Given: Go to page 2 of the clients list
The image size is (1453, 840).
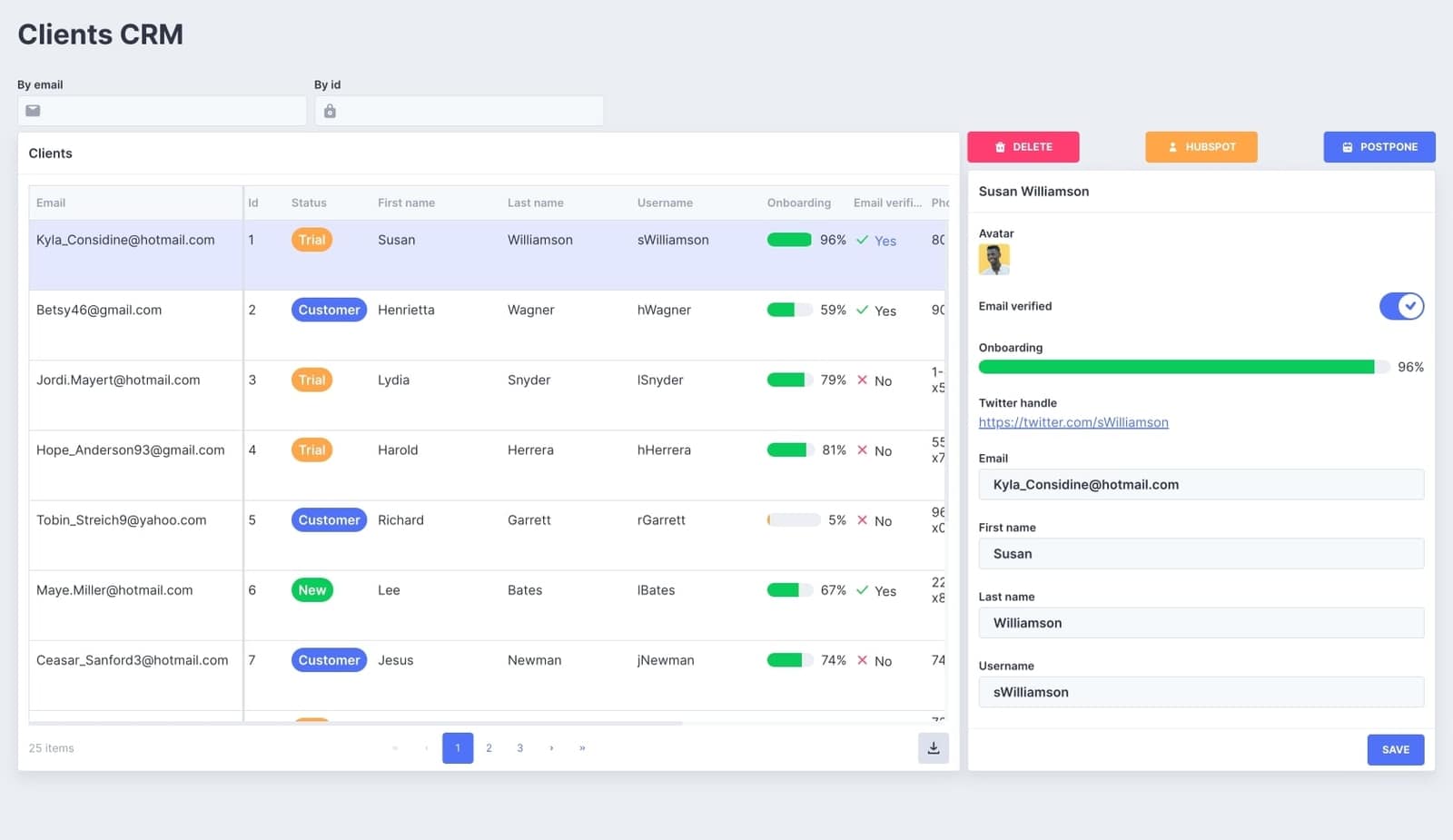Looking at the screenshot, I should pos(489,747).
